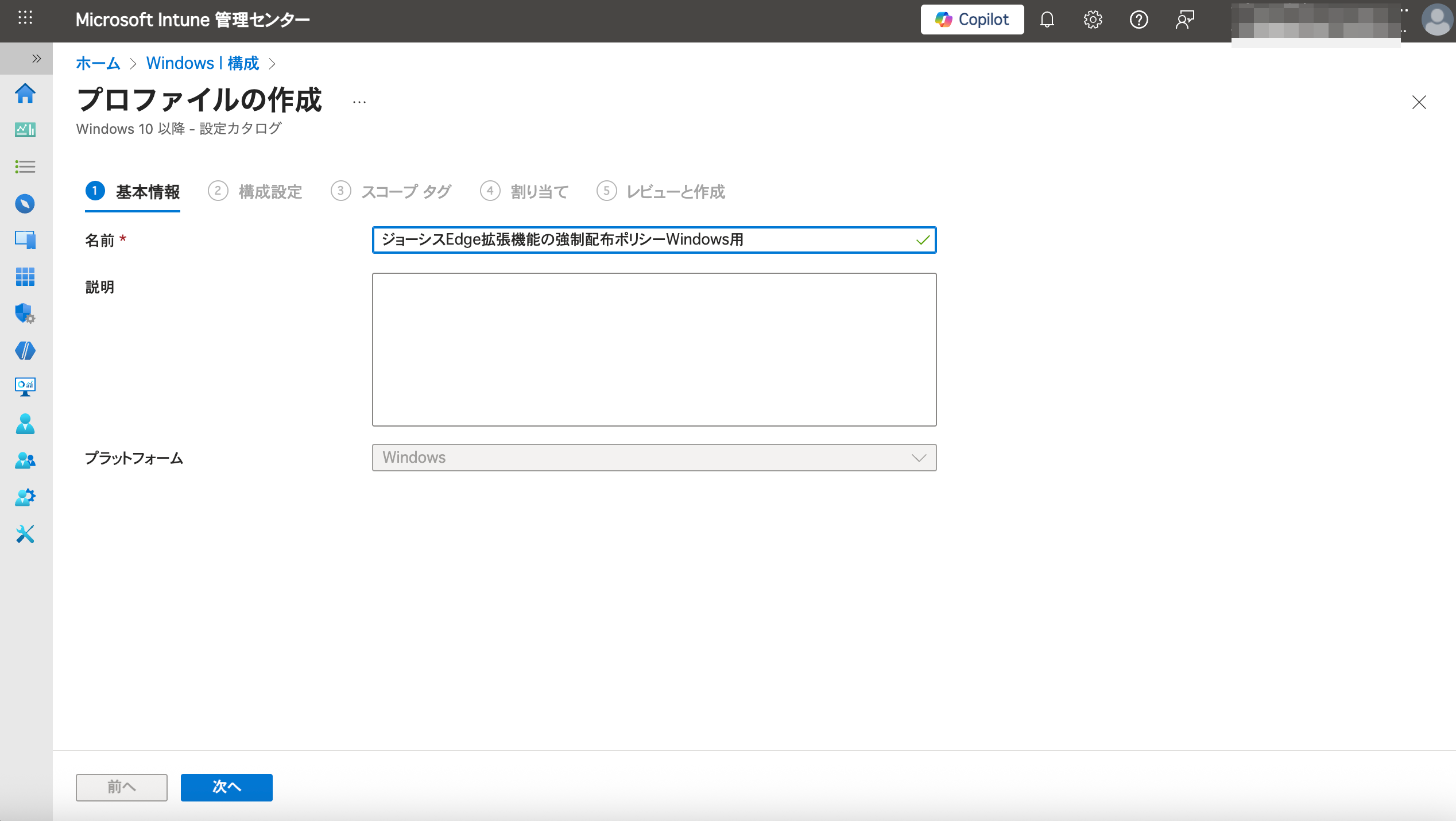
Task: Open the Troubleshooting tools wrench icon
Action: coord(25,534)
